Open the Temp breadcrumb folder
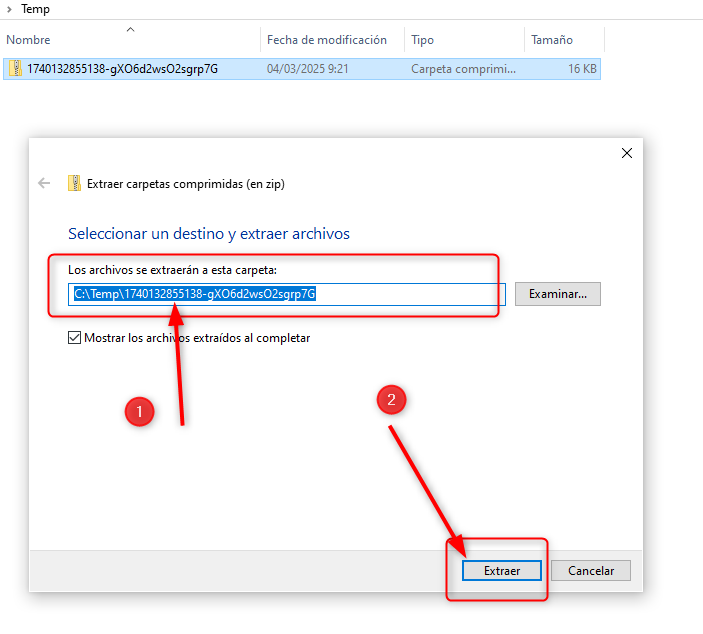Viewport: 703px width, 634px height. coord(35,9)
